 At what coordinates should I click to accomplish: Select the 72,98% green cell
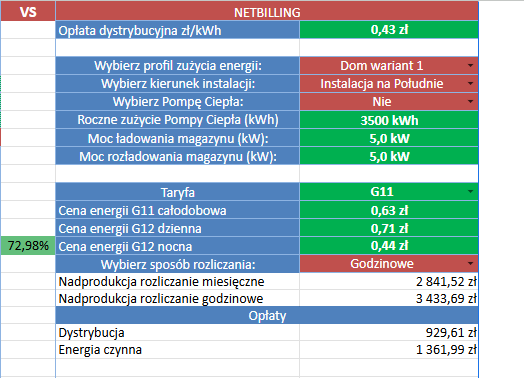click(x=28, y=246)
